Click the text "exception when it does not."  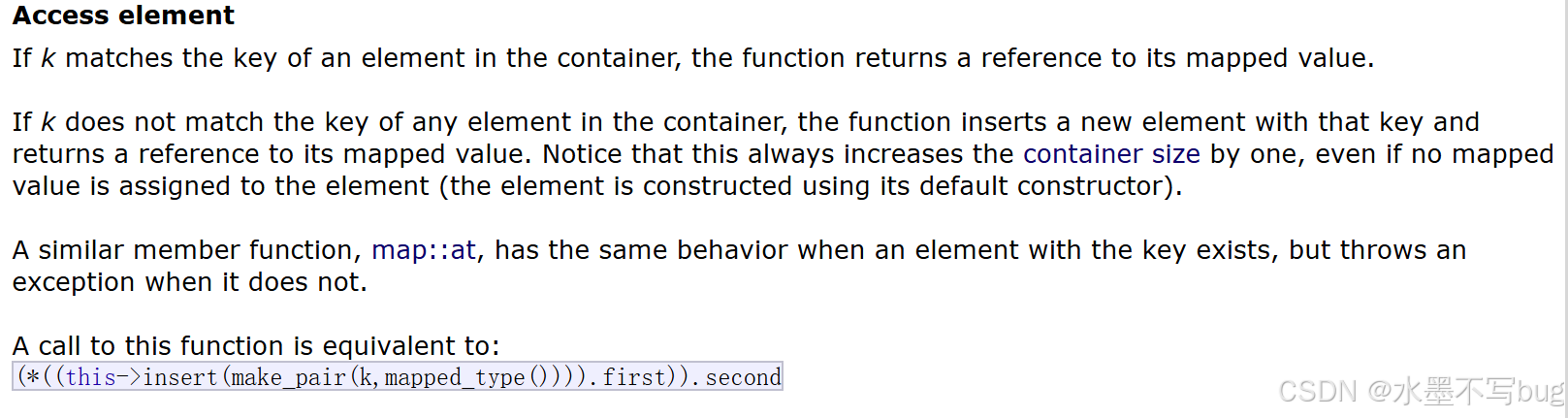tap(190, 282)
